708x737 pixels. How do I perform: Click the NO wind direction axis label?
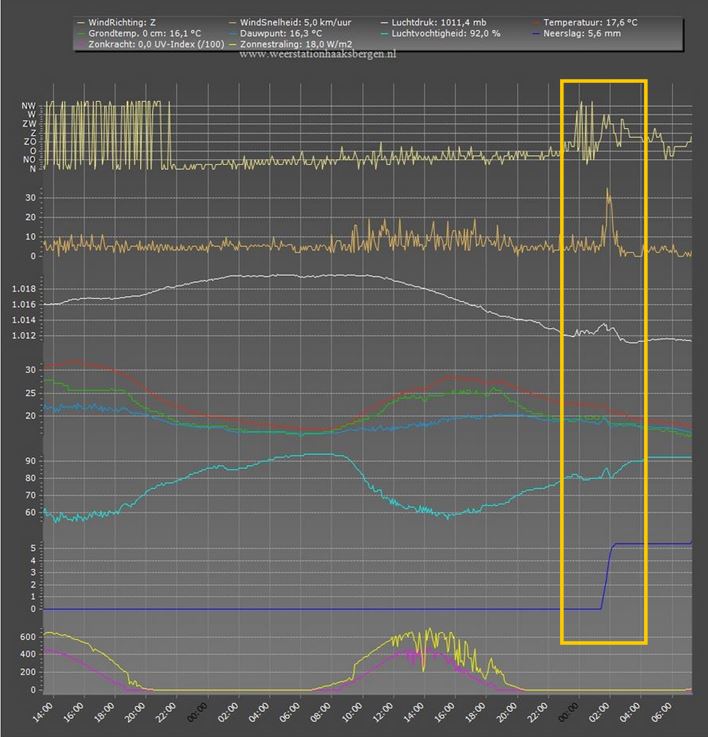click(x=29, y=160)
